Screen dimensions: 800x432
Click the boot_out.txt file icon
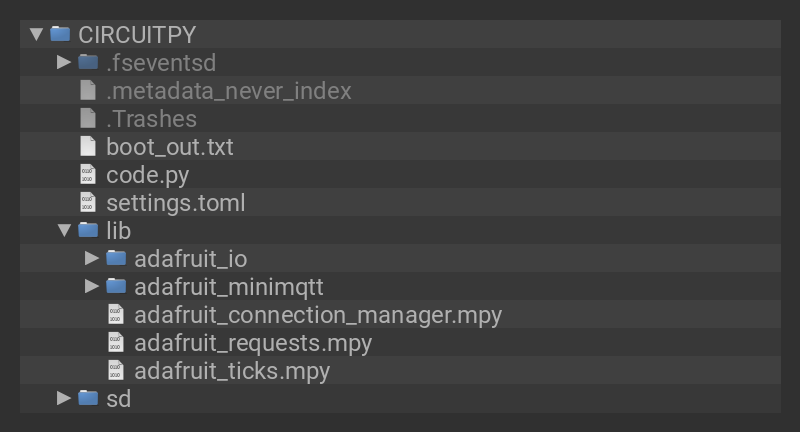(x=88, y=146)
